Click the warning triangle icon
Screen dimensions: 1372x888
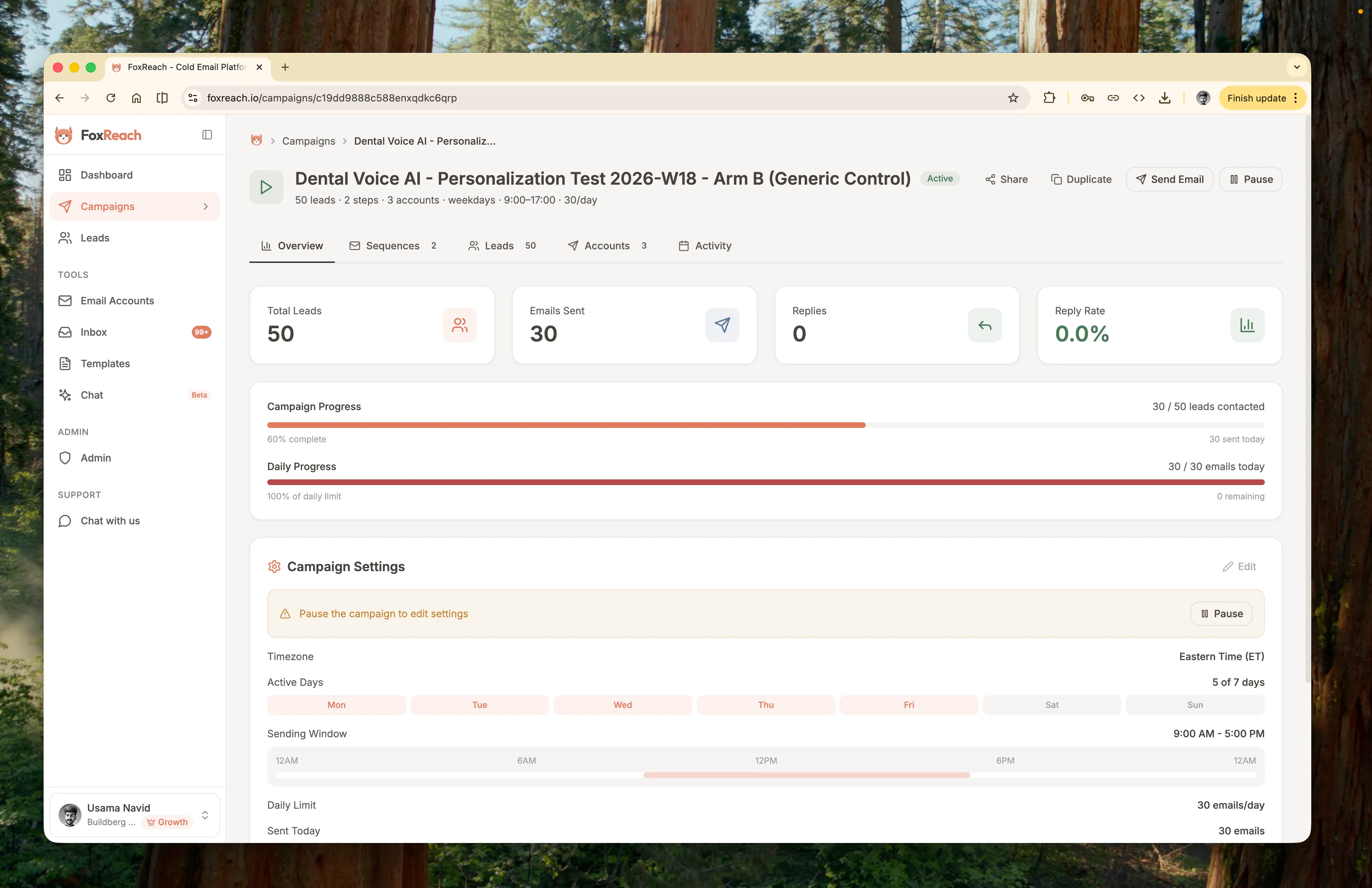[x=285, y=614]
